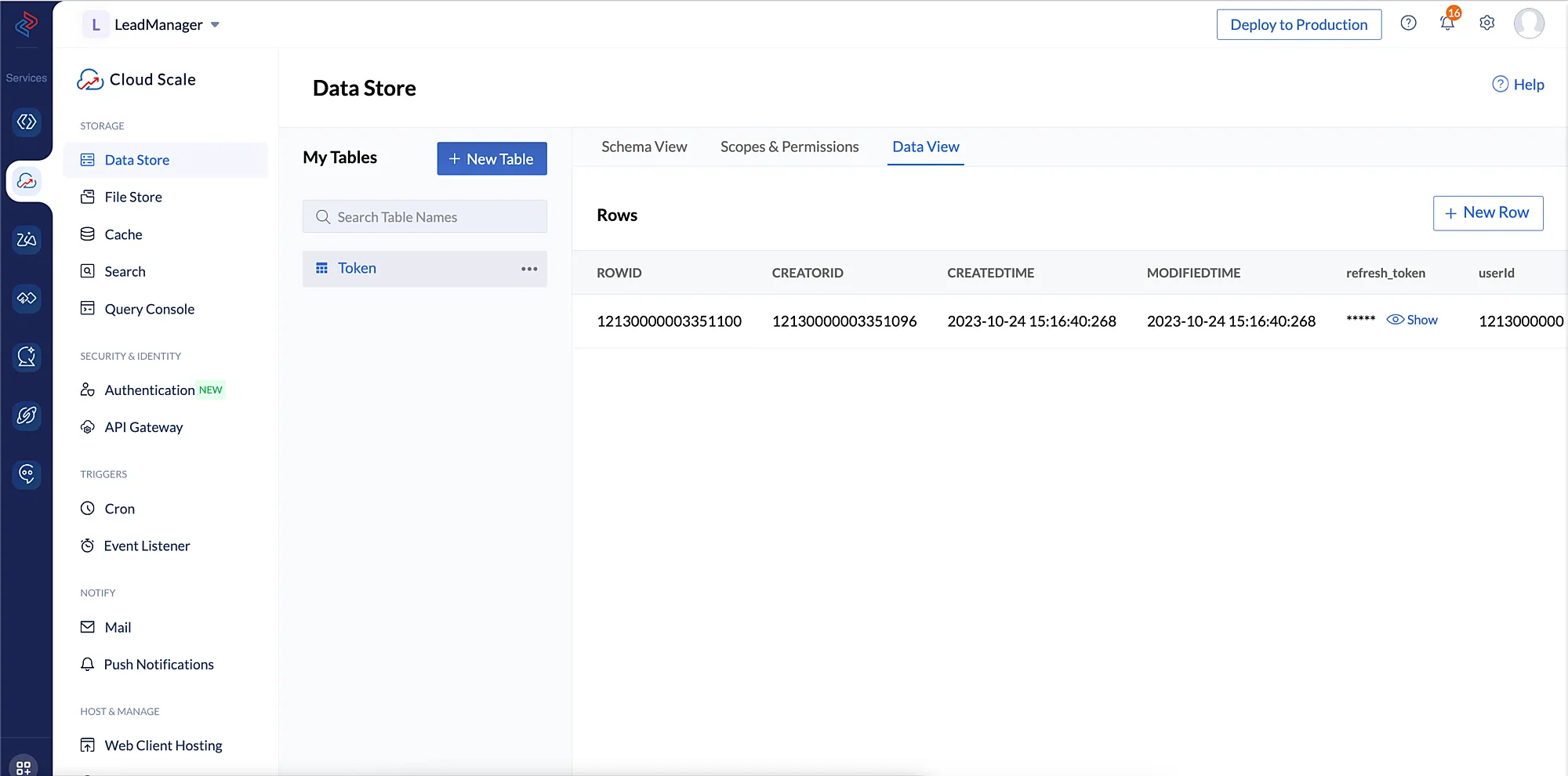
Task: Click the Catalyst logo at top left
Action: pos(27,24)
